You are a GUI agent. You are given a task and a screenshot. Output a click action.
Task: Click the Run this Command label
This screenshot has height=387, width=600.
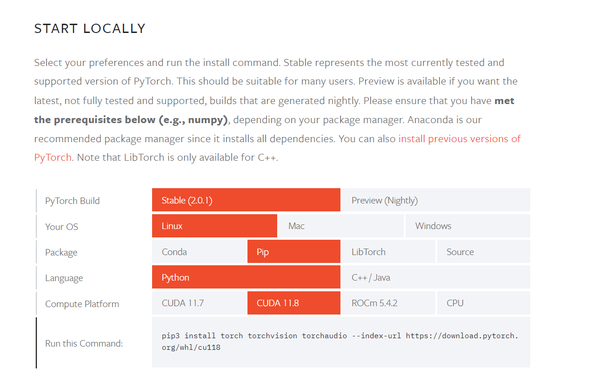pyautogui.click(x=84, y=343)
